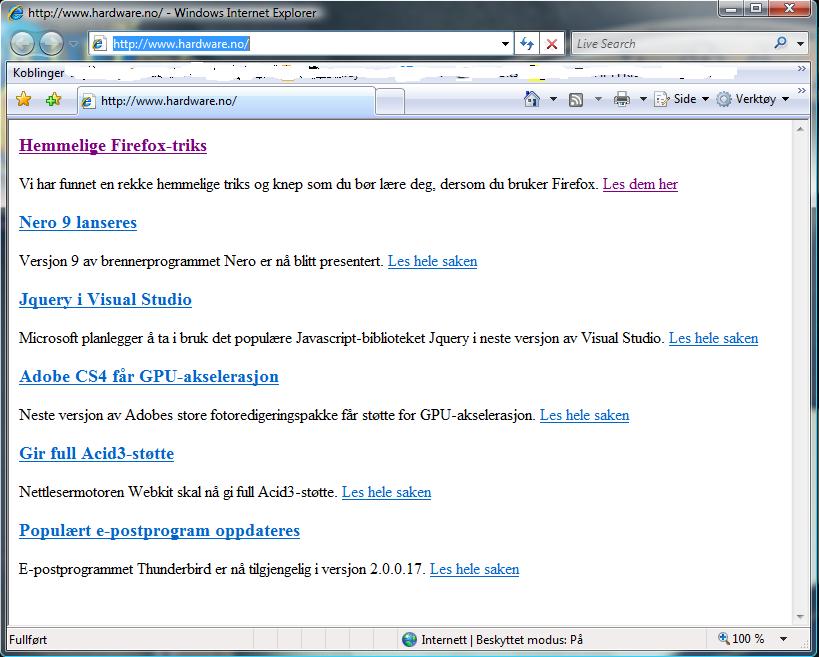Add page to Favorites with plus-star icon
819x657 pixels.
[53, 99]
